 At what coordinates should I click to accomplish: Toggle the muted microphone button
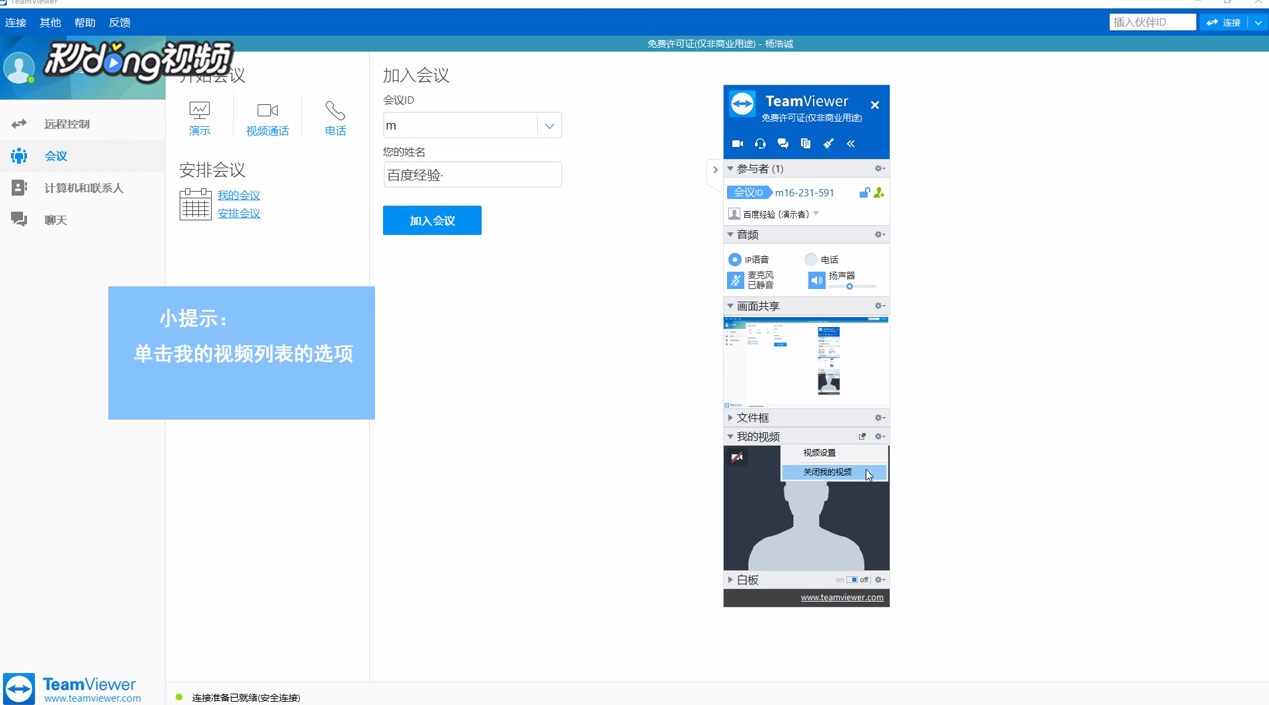click(736, 281)
